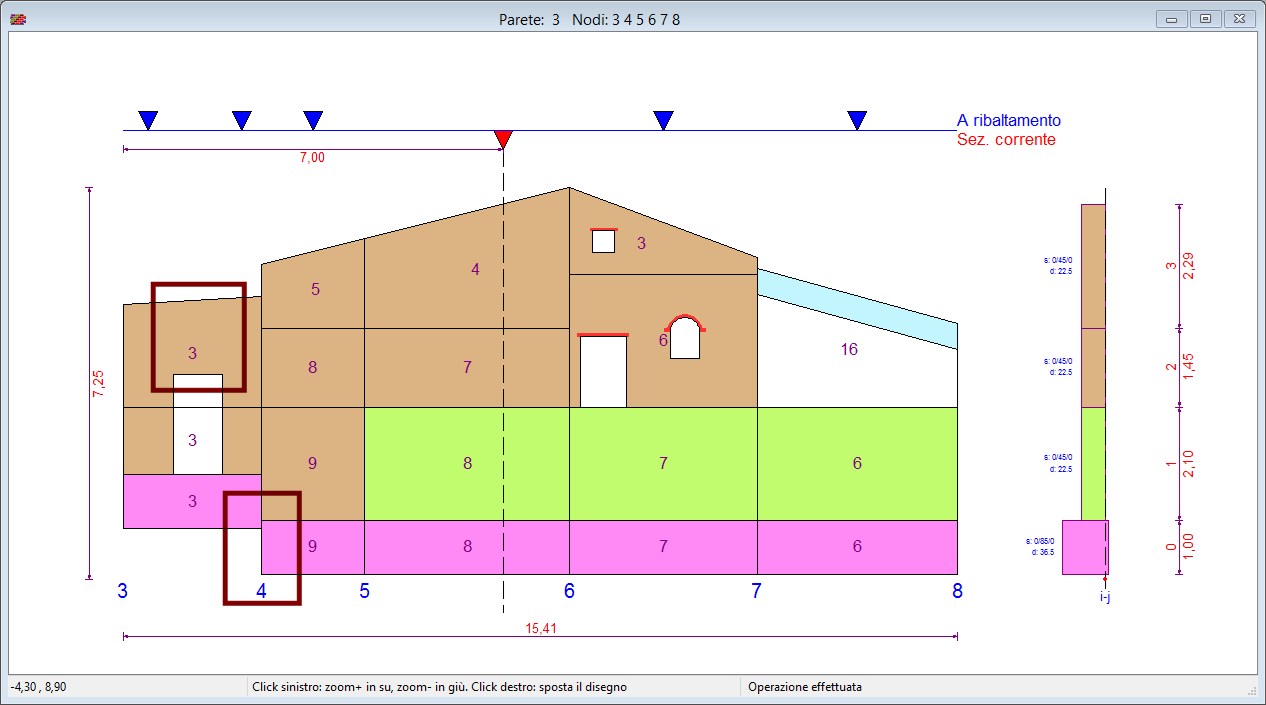Screen dimensions: 1266x705
Task: Click the blue triangle marker between nodes 6 and 7
Action: pyautogui.click(x=663, y=120)
